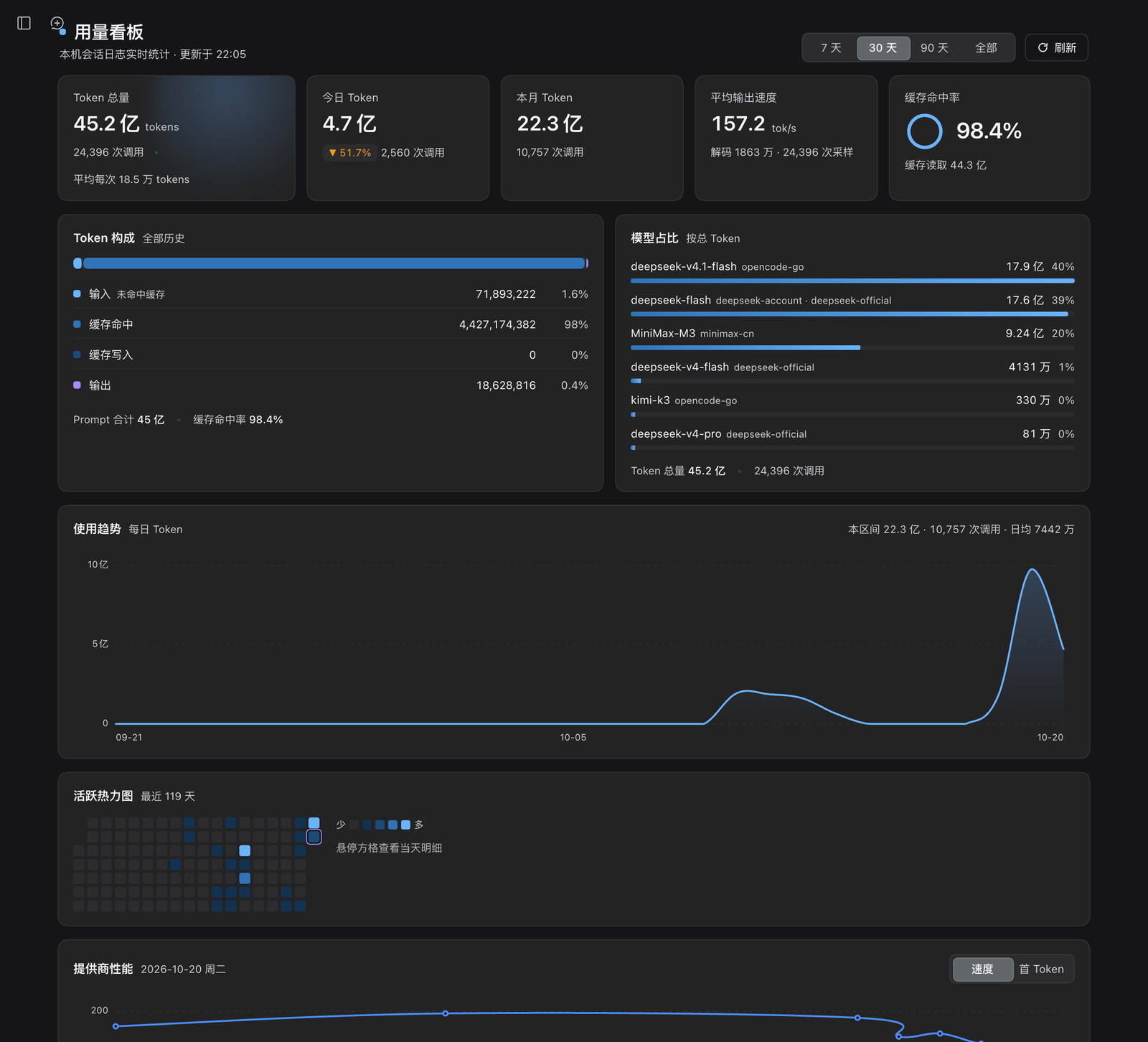Screen dimensions: 1148x1042
Task: Click the Token composition stacked bar
Action: pyautogui.click(x=331, y=263)
